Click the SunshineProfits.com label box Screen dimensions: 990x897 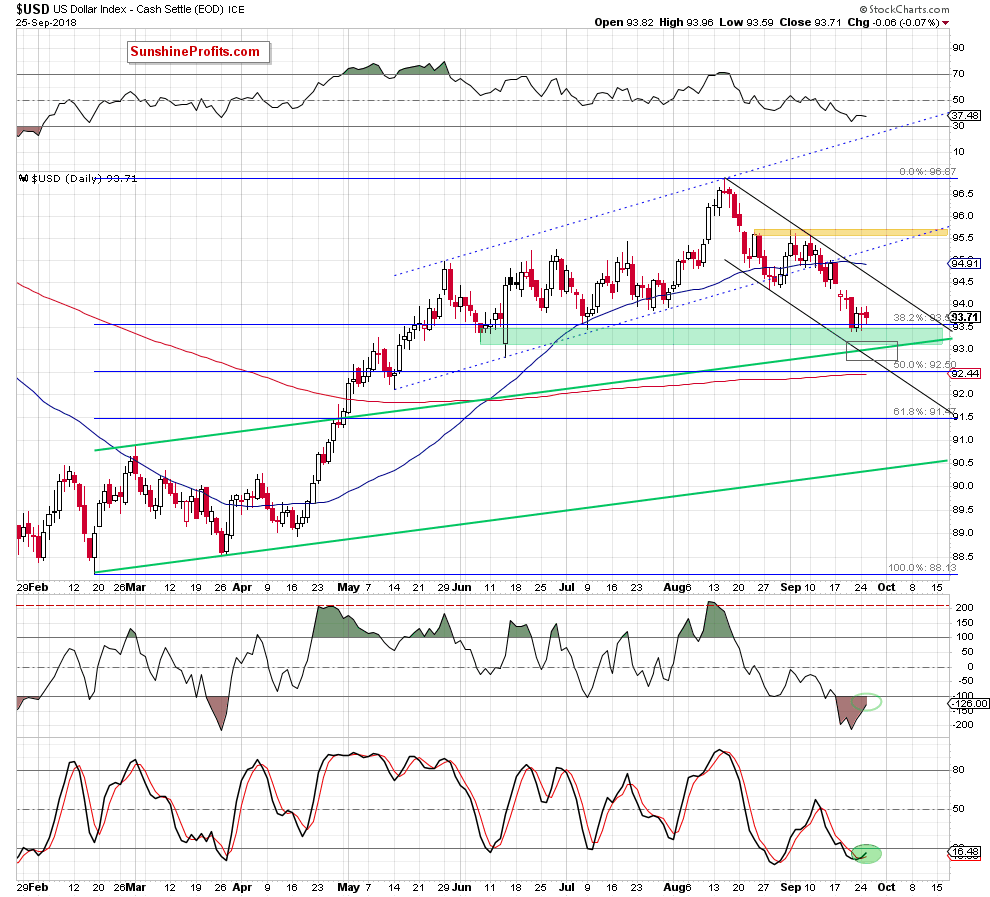(198, 52)
